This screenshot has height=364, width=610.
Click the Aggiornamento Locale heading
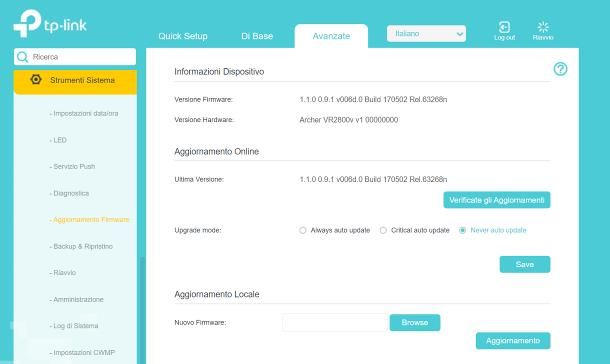(217, 294)
